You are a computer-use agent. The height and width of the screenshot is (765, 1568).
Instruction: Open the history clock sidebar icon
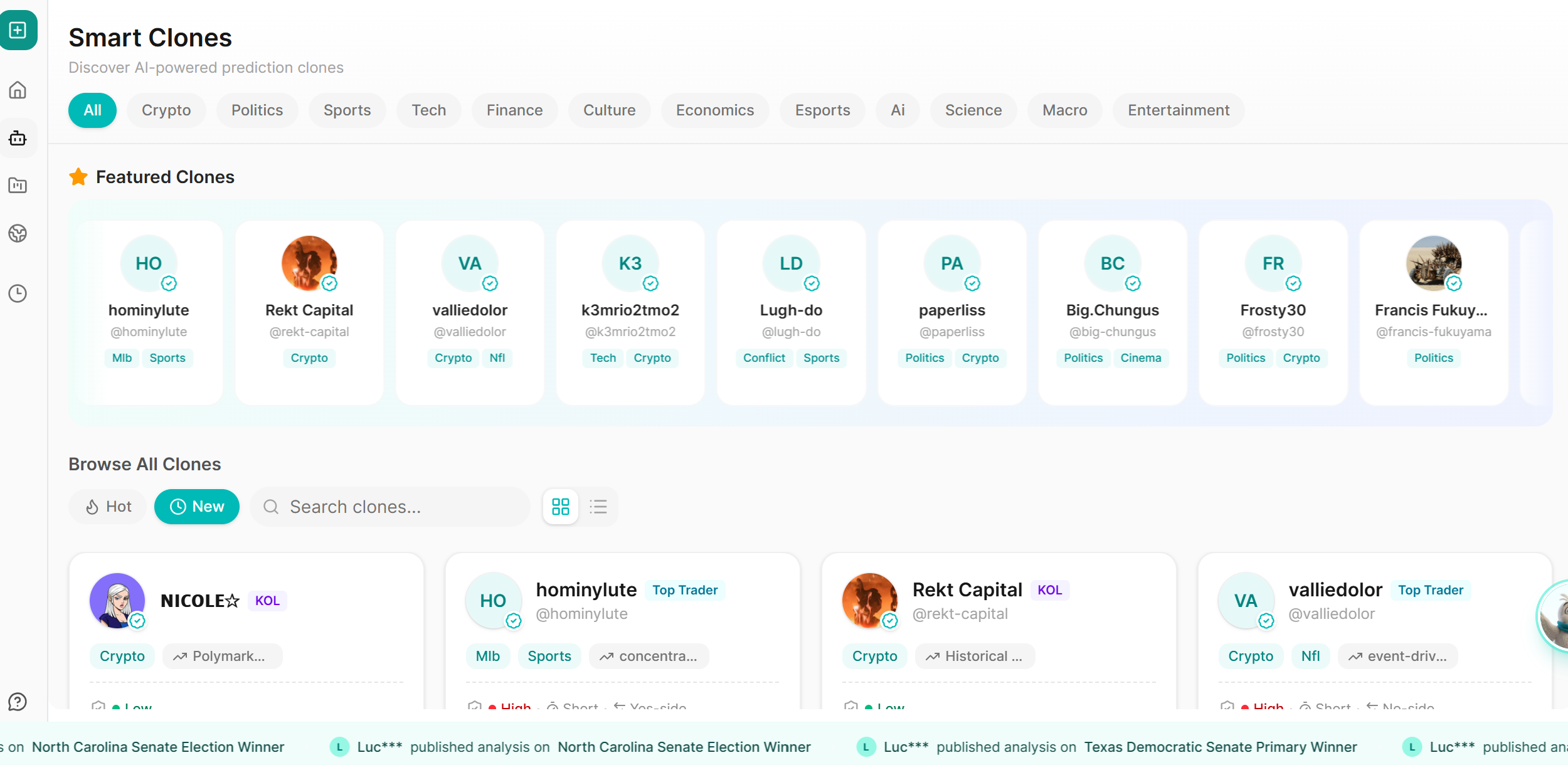pyautogui.click(x=18, y=293)
